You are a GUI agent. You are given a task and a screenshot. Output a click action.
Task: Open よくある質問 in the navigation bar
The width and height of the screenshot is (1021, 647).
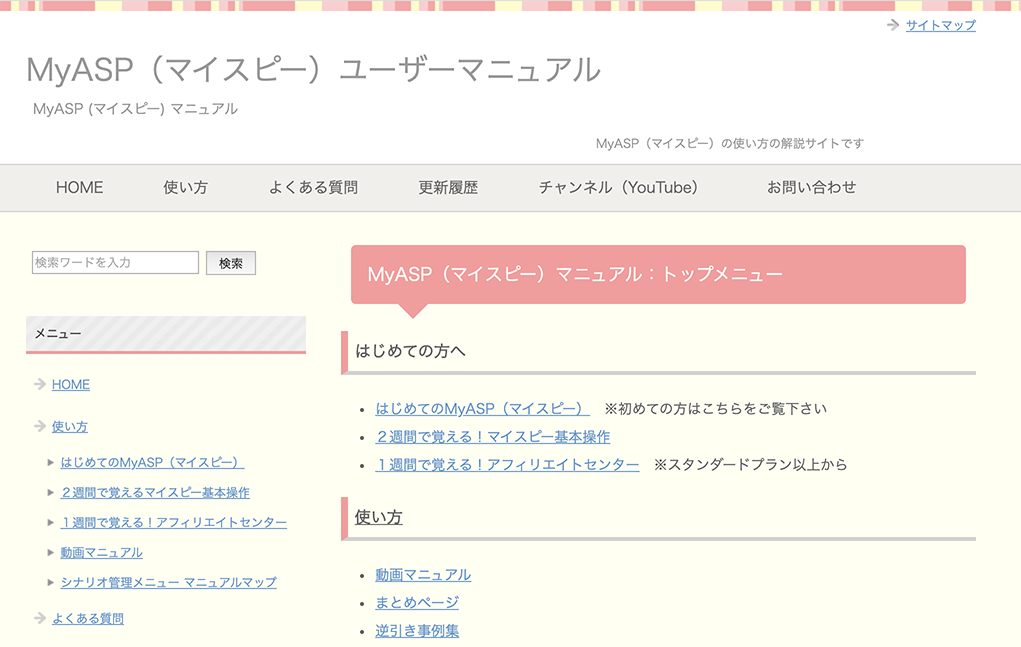coord(313,187)
